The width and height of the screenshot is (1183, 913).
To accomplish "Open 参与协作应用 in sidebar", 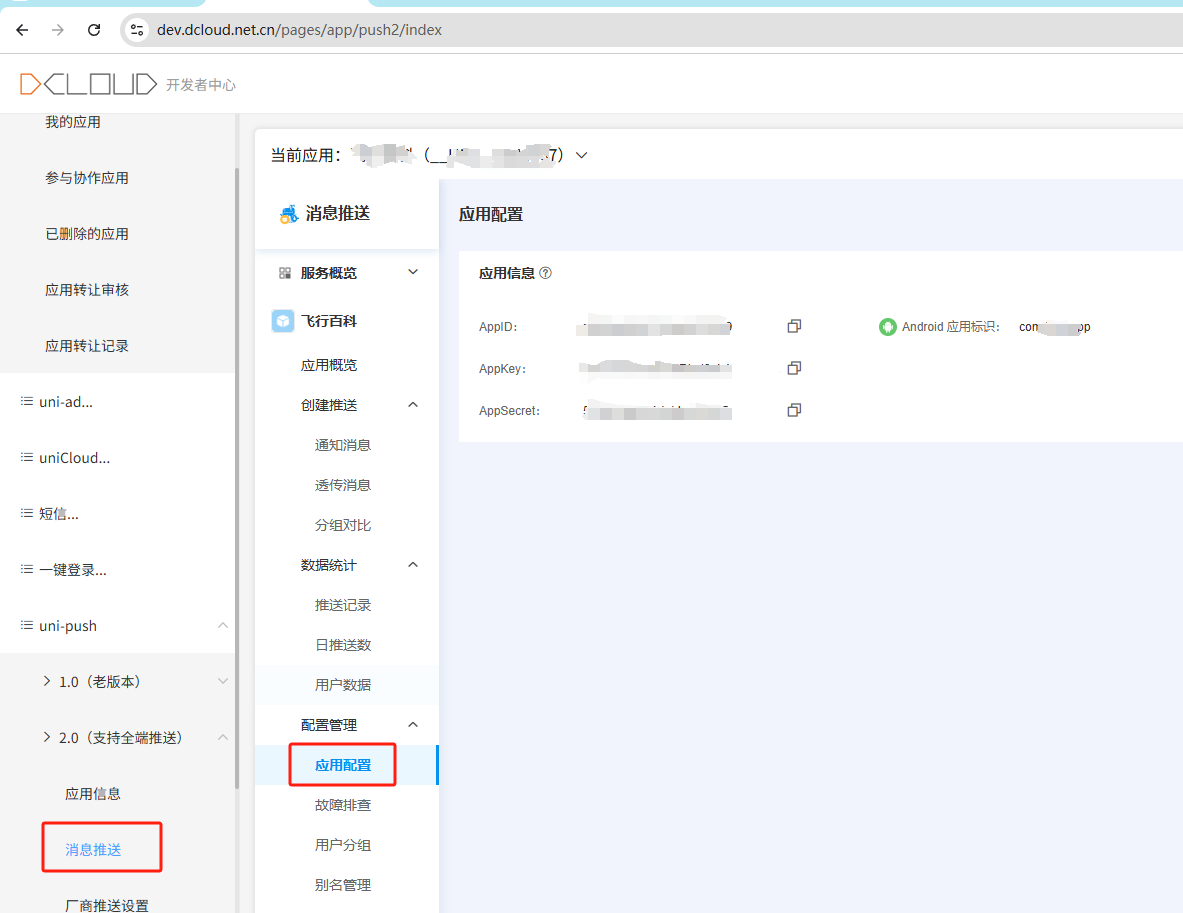I will click(87, 178).
